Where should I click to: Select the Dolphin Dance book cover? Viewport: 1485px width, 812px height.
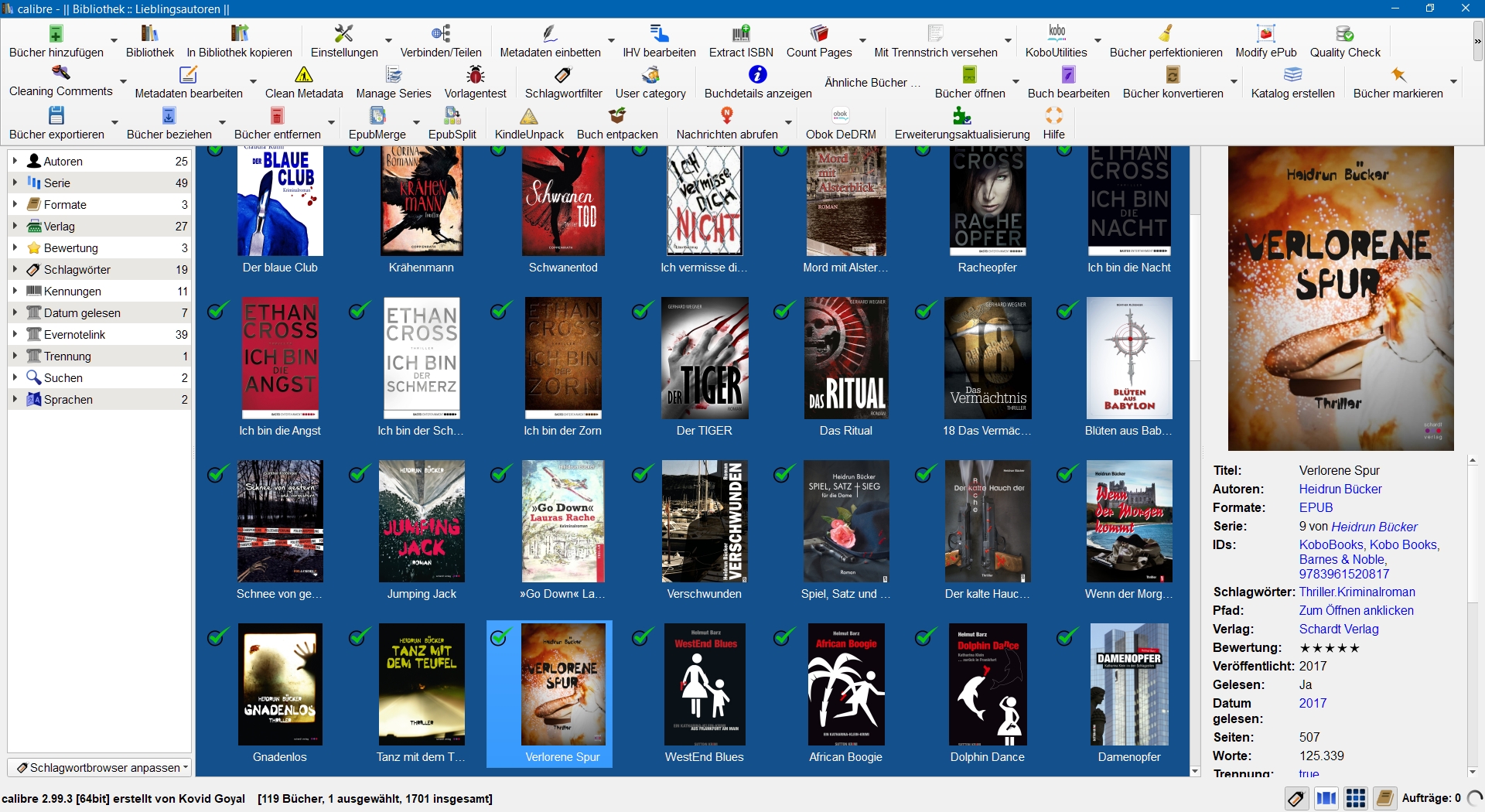(x=987, y=684)
